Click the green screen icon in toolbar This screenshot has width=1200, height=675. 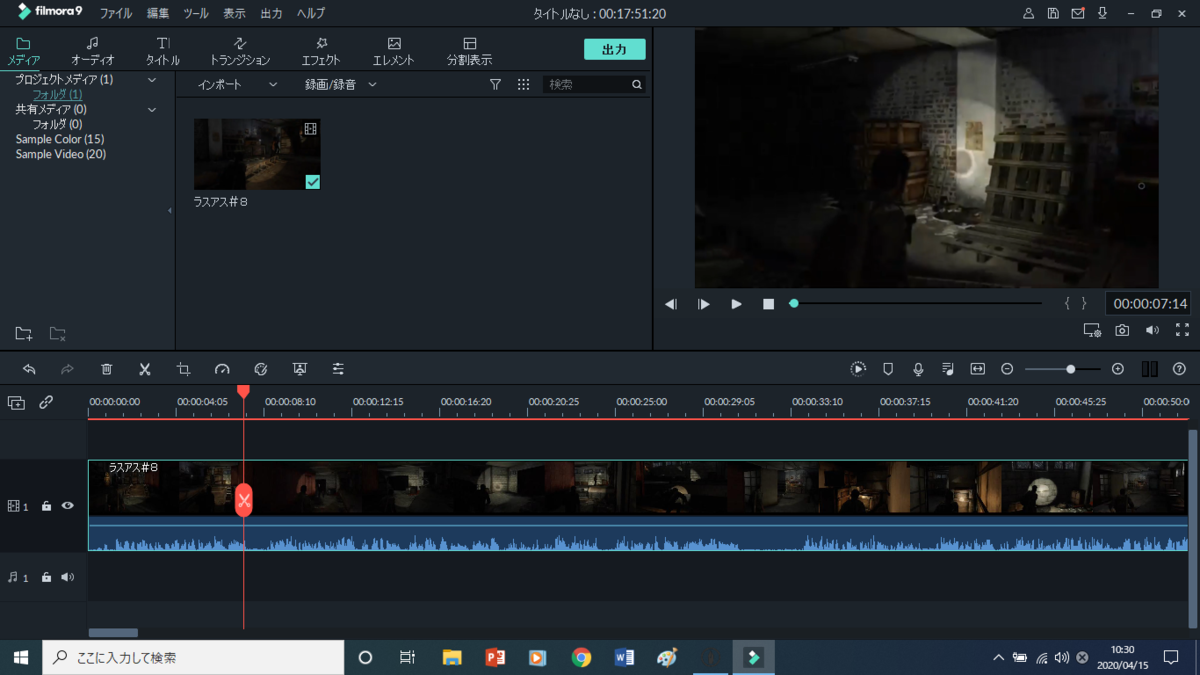(x=299, y=369)
